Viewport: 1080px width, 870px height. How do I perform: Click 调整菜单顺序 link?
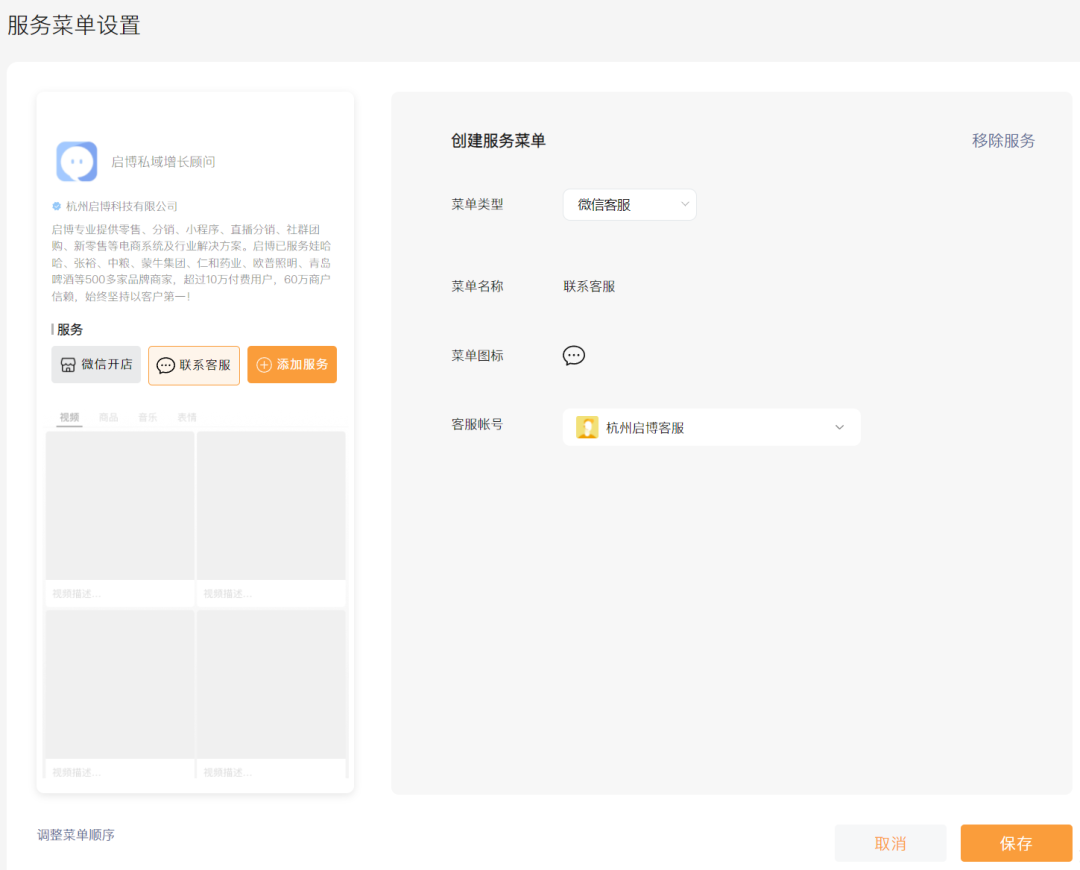tap(76, 835)
